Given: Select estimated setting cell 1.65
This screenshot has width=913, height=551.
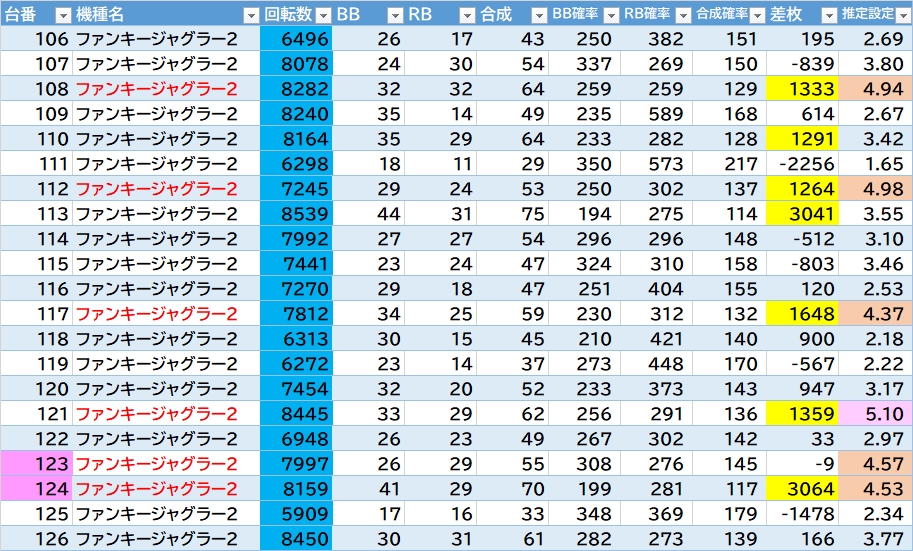Looking at the screenshot, I should (876, 164).
